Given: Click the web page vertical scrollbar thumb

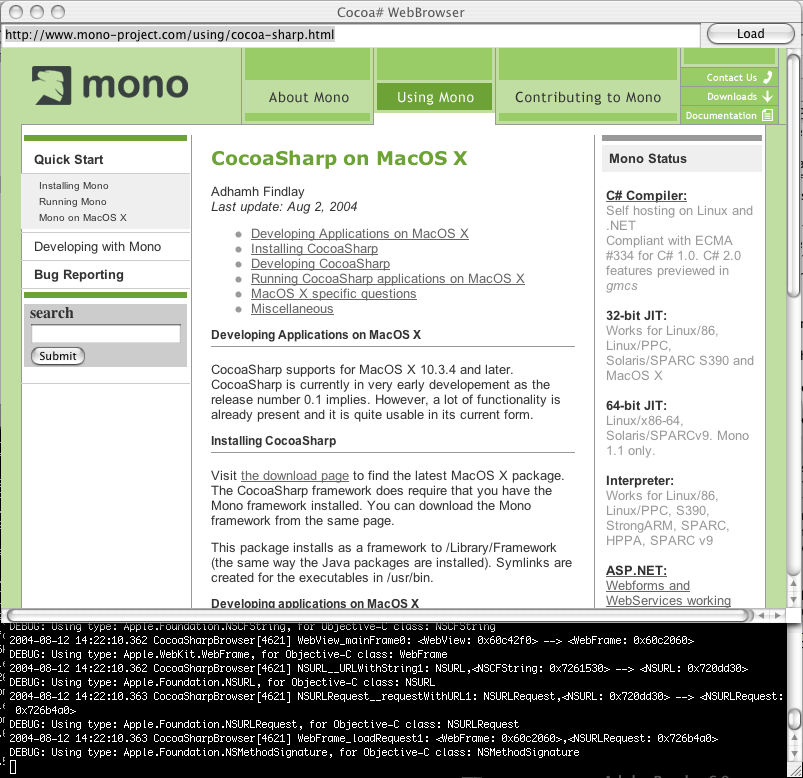Looking at the screenshot, I should (x=794, y=174).
